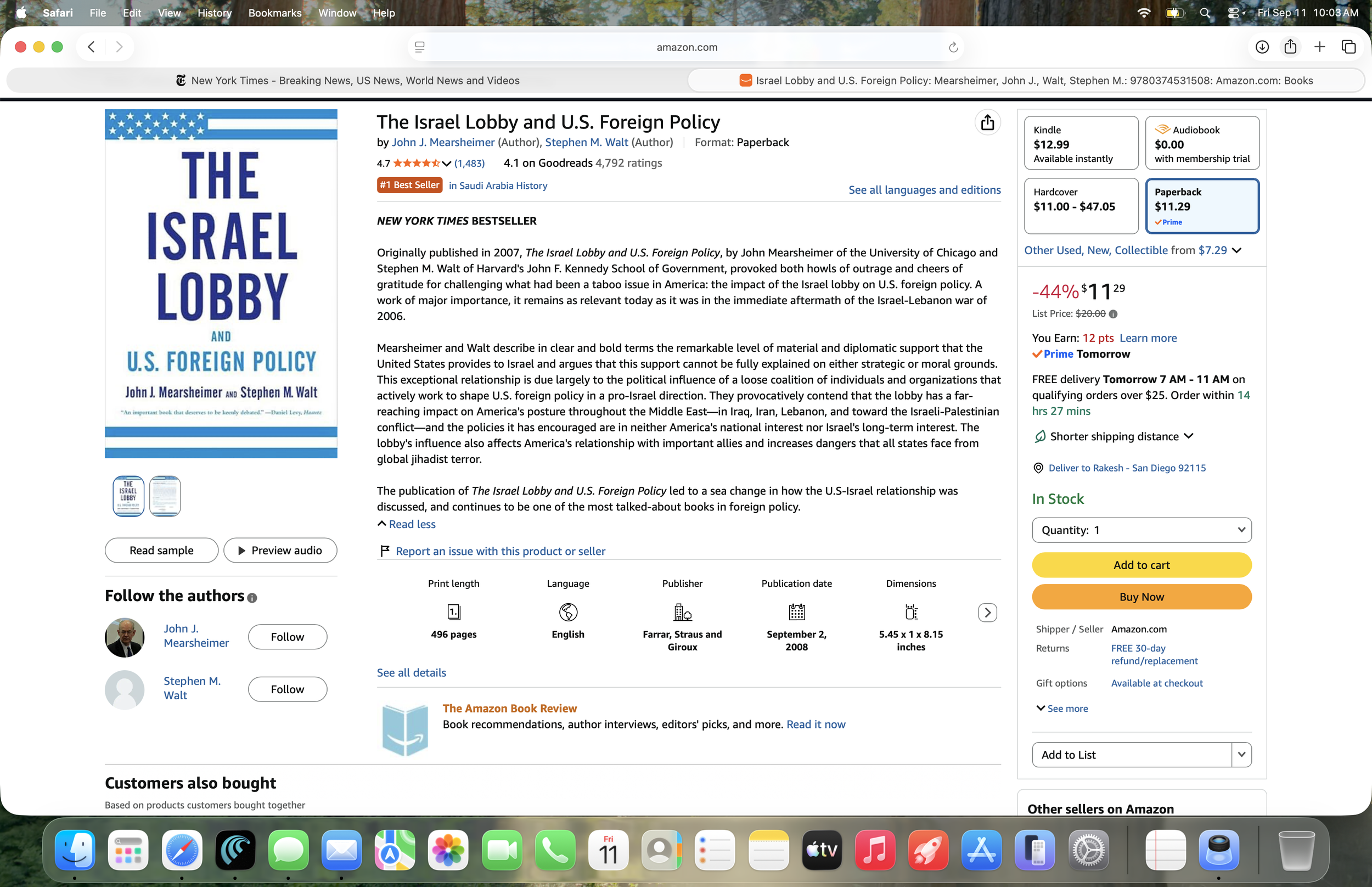Select the second book thumbnail image

tap(165, 496)
